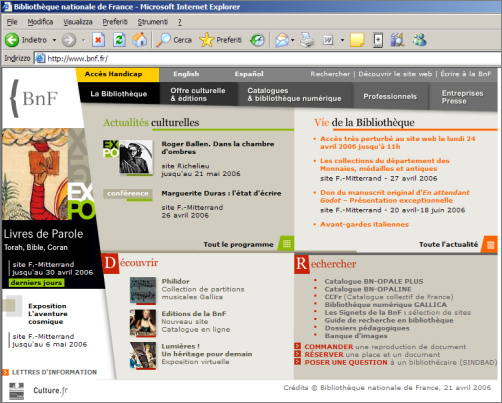
Task: Click orange arrow beside Lettres d'information
Action: tap(5, 372)
